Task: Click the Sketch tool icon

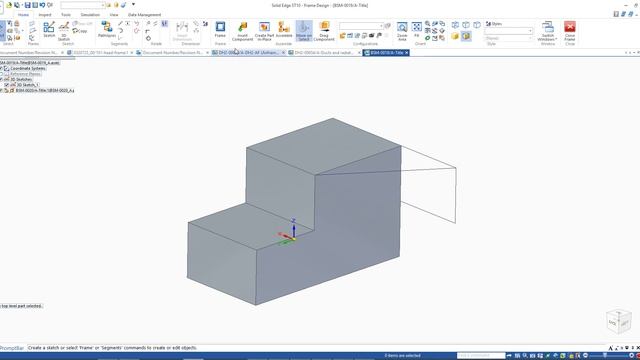Action: (x=49, y=29)
